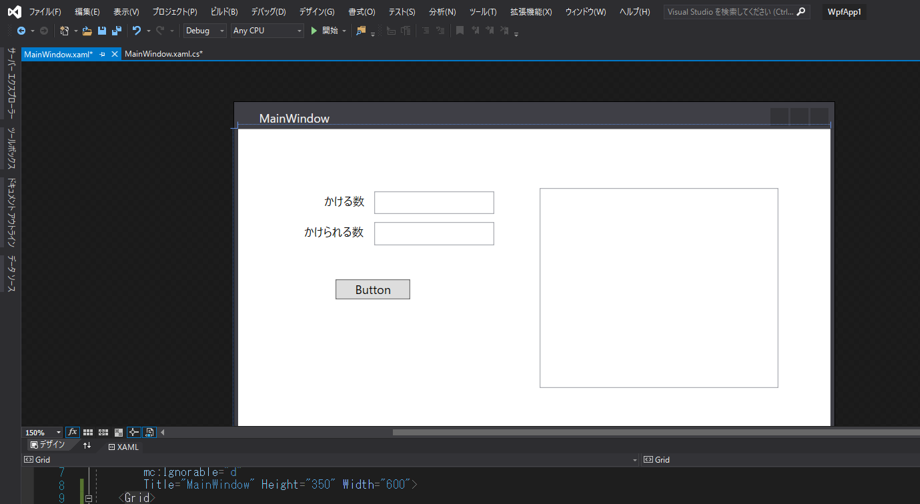Open the データ ソース side panel
This screenshot has height=504, width=920.
[11, 274]
